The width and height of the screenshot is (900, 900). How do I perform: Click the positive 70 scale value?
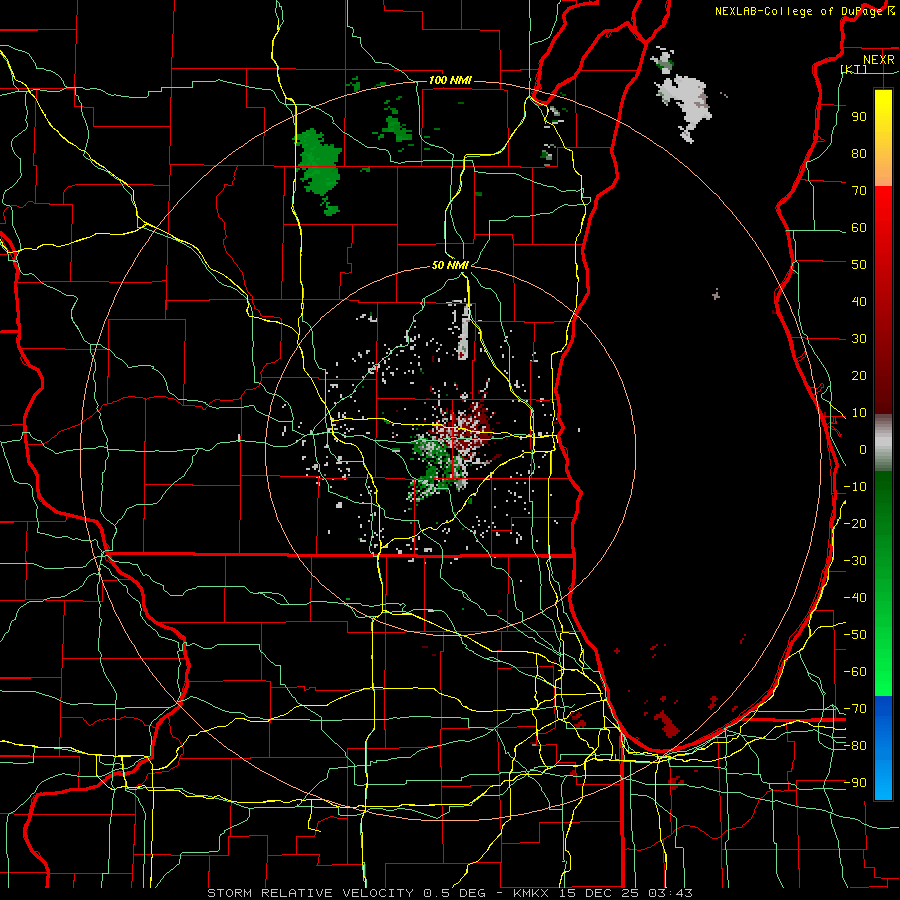click(x=859, y=191)
